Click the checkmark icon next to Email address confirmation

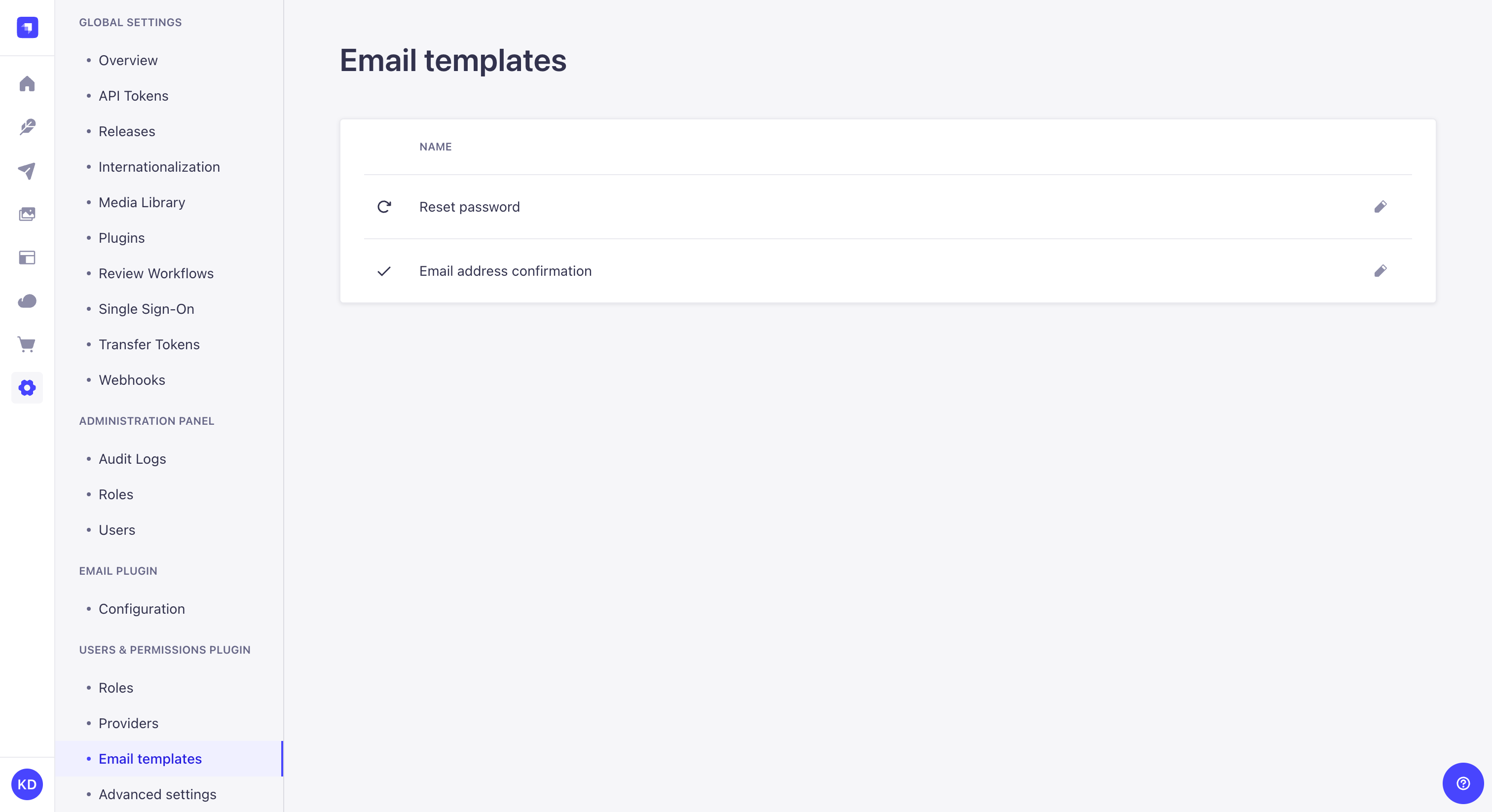(385, 271)
